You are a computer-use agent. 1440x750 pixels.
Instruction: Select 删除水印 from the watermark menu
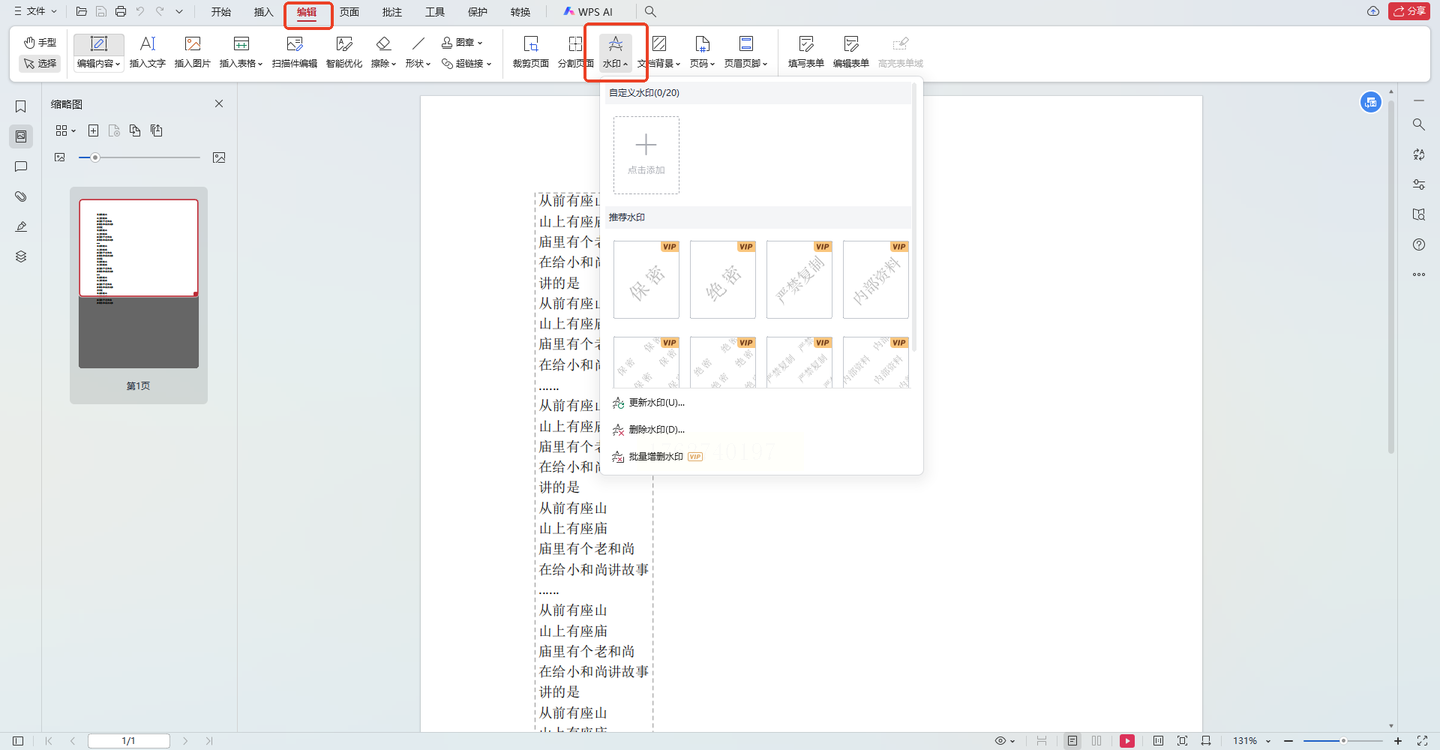pyautogui.click(x=656, y=430)
